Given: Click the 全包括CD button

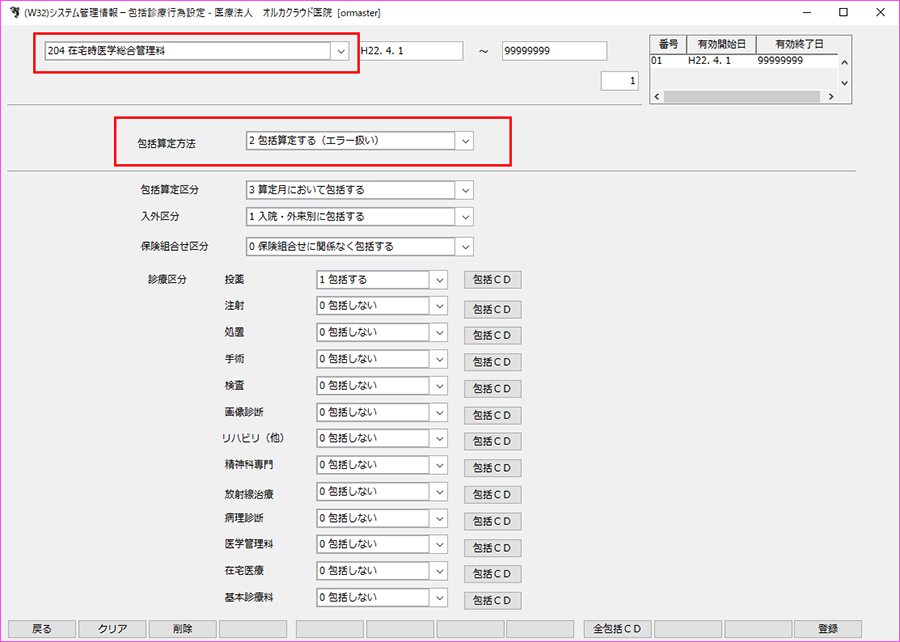Looking at the screenshot, I should click(617, 629).
